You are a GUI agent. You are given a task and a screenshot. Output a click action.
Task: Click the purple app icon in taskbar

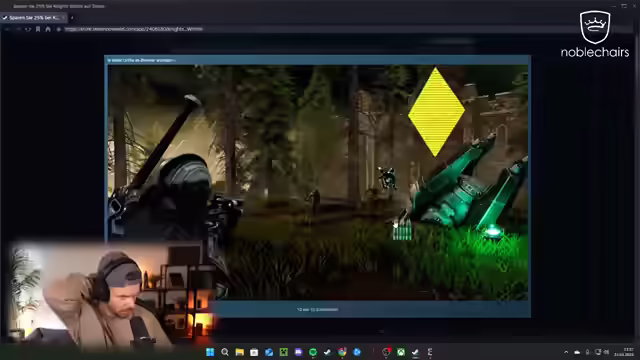point(298,352)
